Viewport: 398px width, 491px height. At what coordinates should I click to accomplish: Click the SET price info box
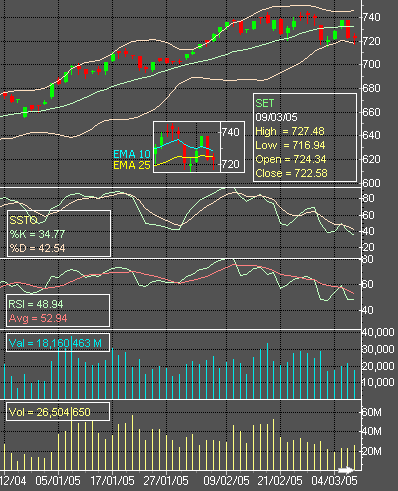click(305, 138)
